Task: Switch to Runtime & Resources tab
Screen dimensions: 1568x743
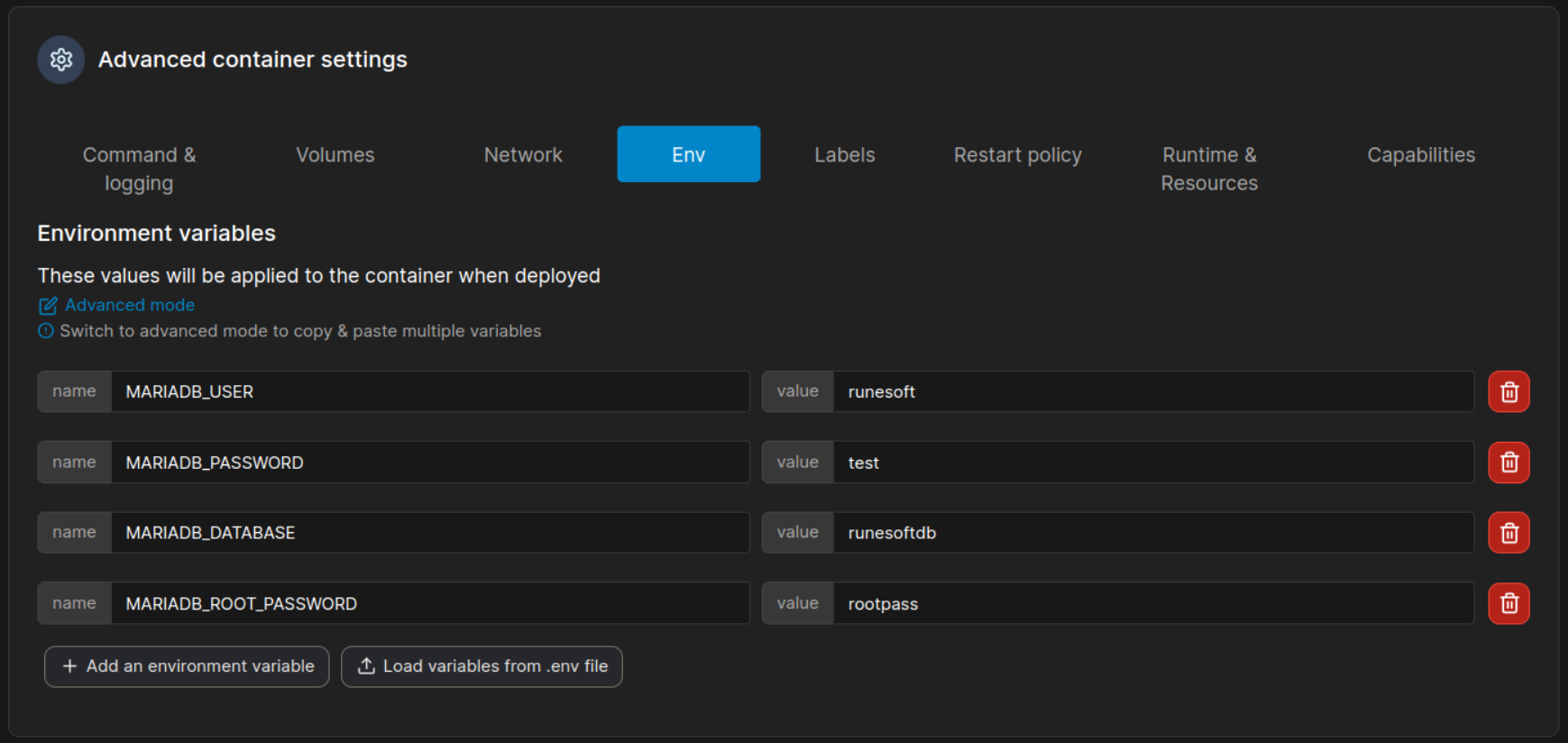Action: [1208, 169]
